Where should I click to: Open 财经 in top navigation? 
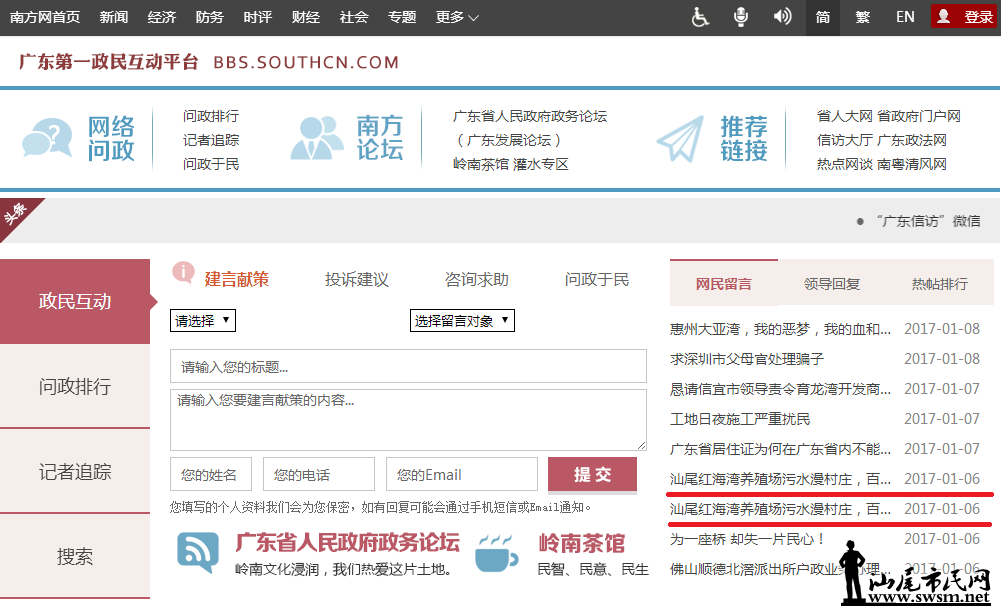pyautogui.click(x=305, y=17)
